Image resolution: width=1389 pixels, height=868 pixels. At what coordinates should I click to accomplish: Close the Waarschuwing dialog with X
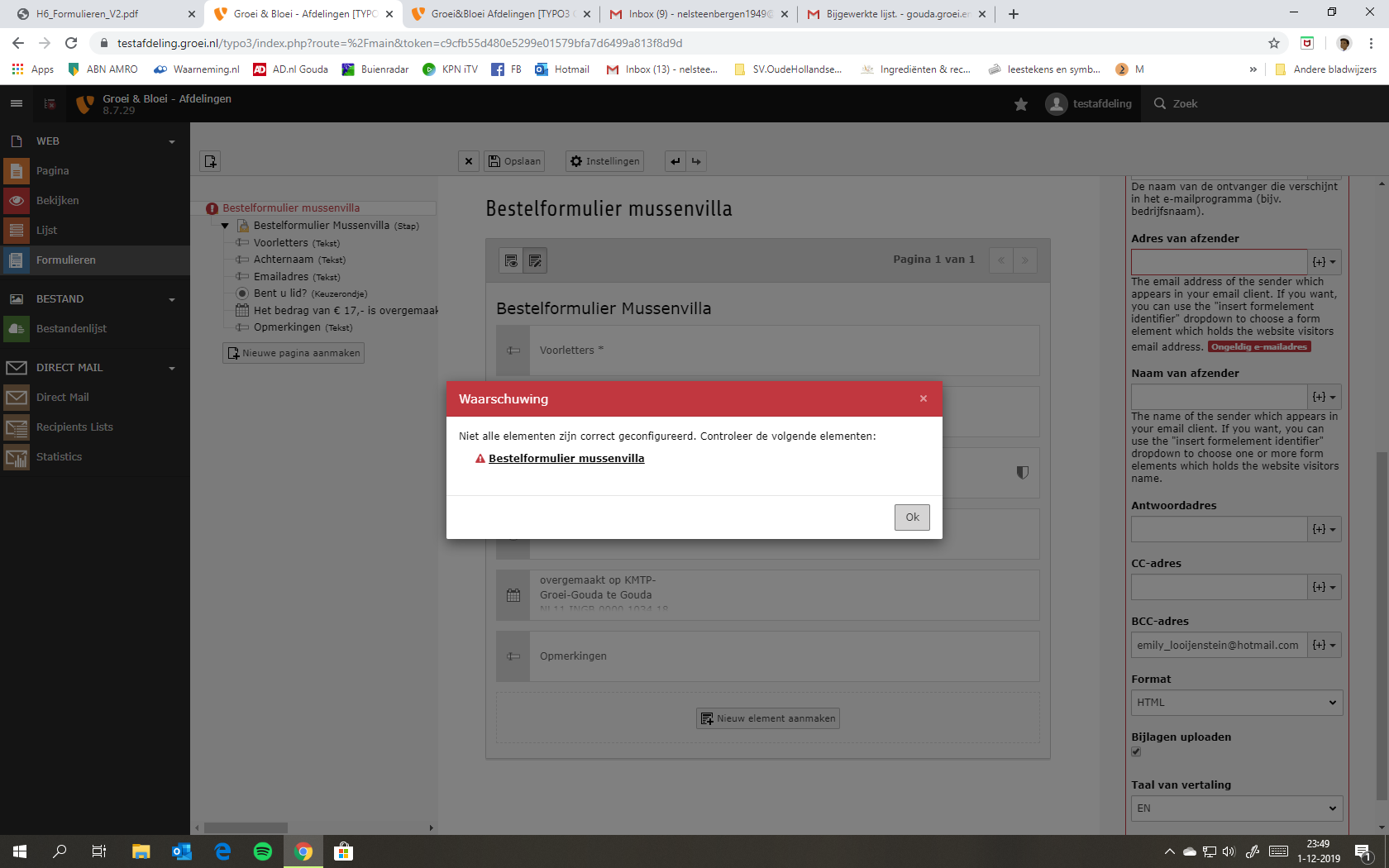pos(923,398)
